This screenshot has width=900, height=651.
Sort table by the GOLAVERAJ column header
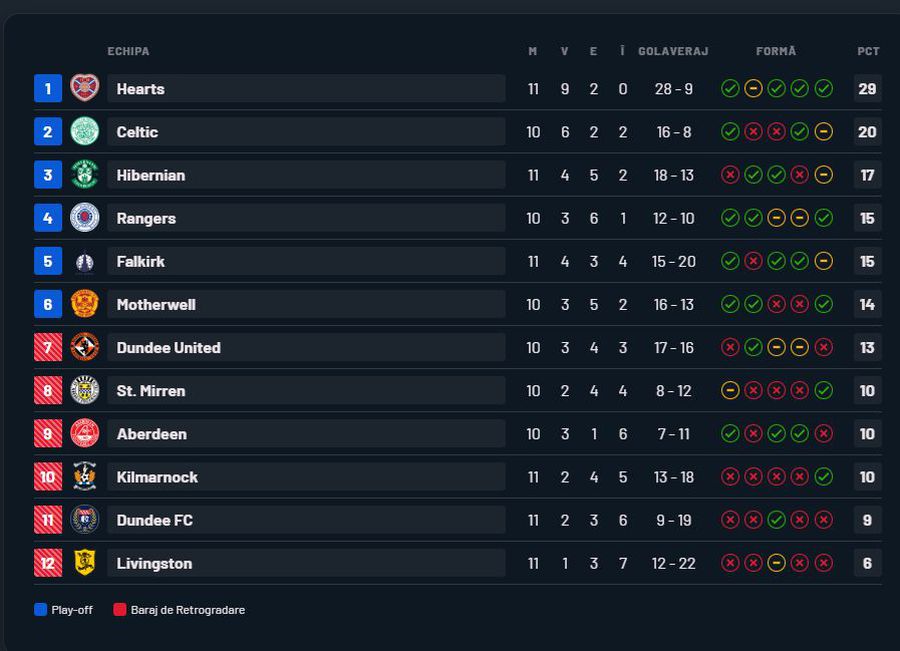click(673, 51)
